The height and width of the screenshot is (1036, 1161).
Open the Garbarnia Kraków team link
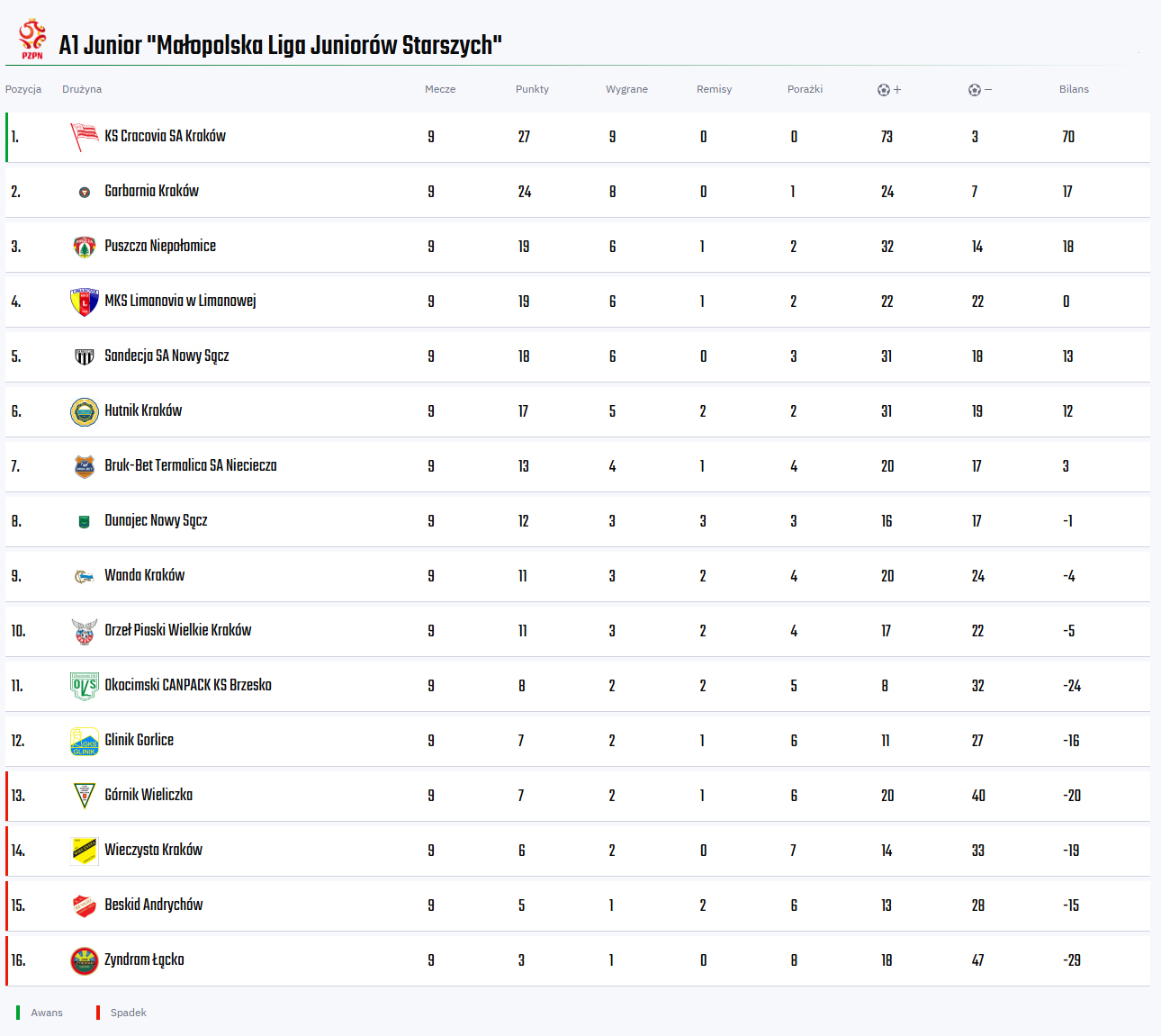[x=151, y=191]
